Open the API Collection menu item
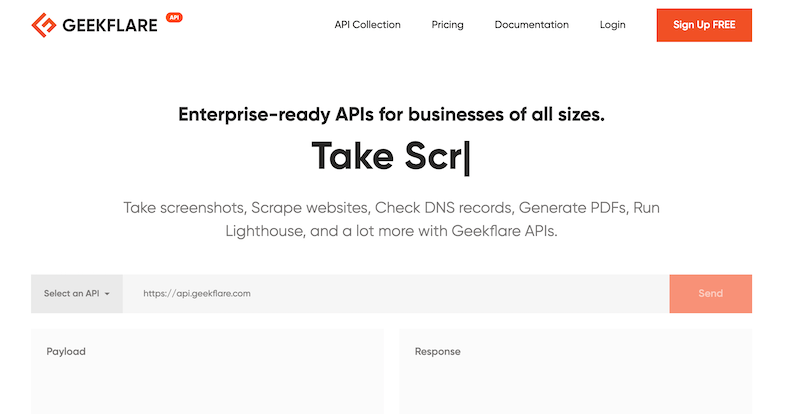The height and width of the screenshot is (414, 800). pyautogui.click(x=367, y=25)
